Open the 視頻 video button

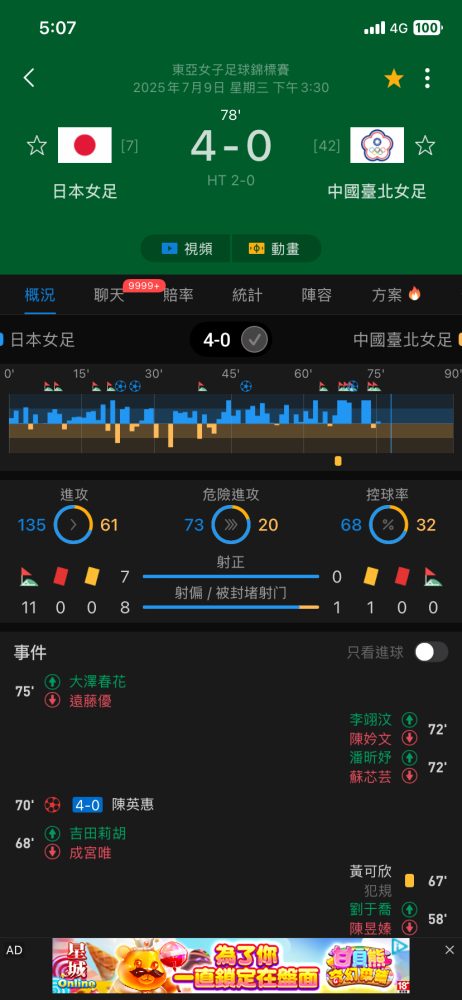click(186, 248)
